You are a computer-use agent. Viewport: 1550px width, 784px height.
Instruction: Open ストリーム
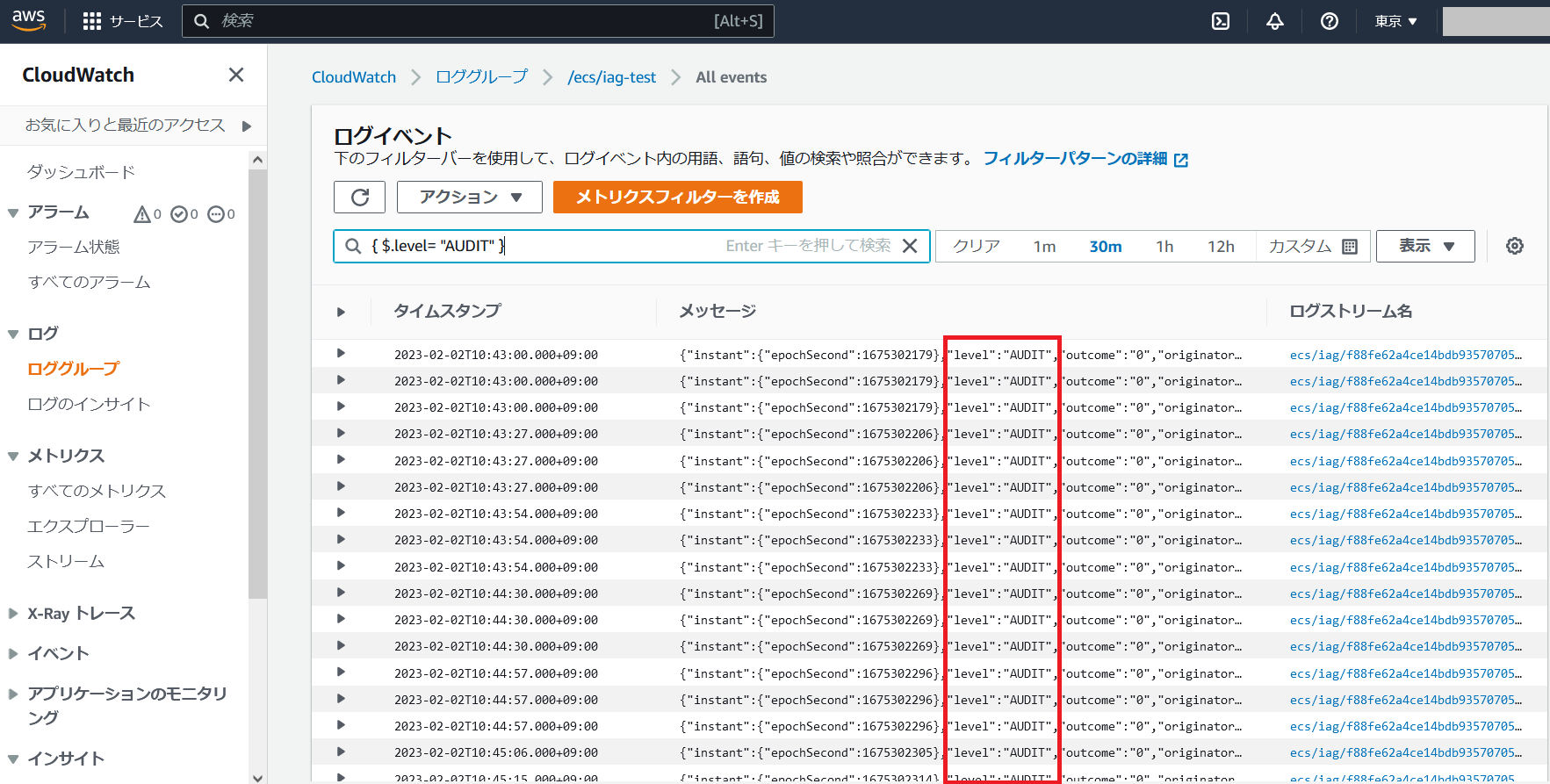tap(66, 561)
